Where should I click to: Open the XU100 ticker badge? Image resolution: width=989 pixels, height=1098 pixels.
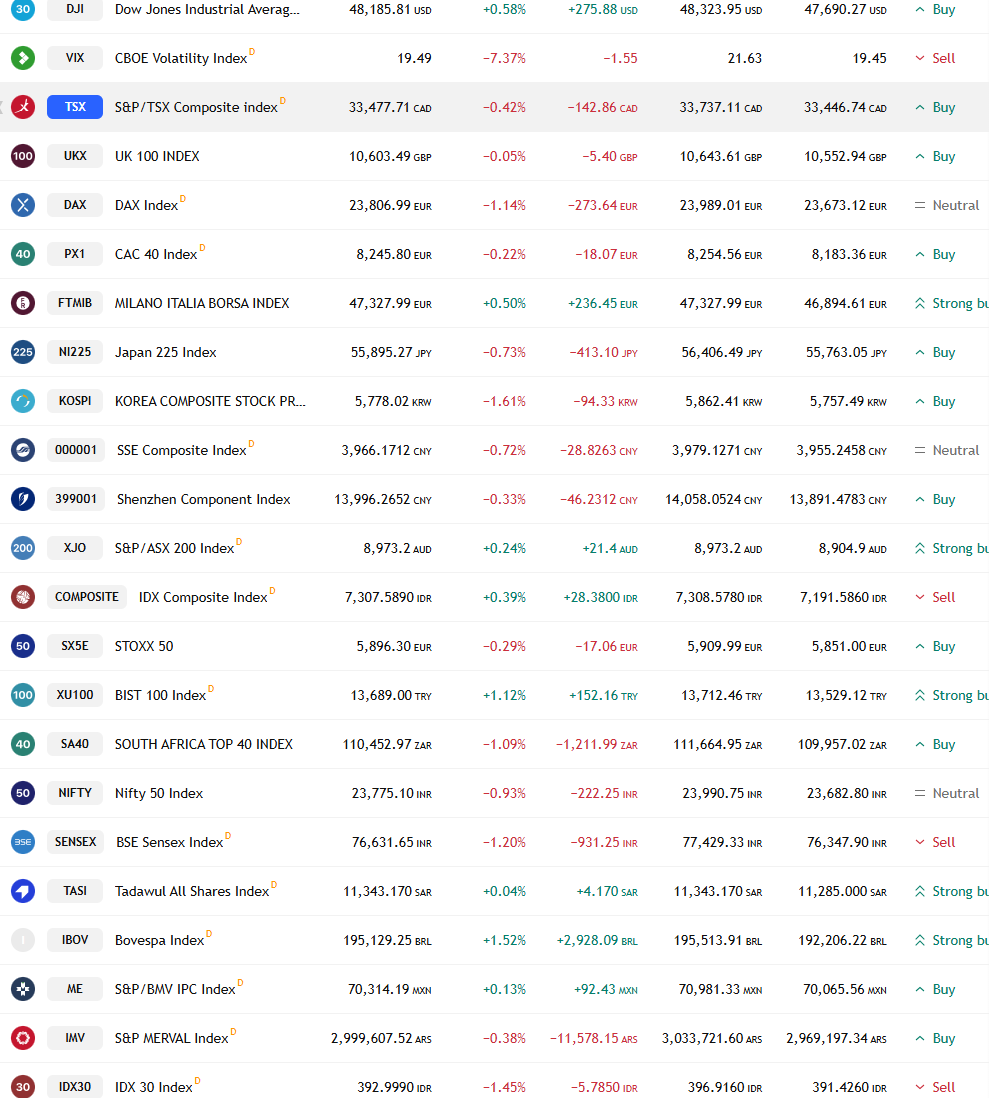pyautogui.click(x=75, y=695)
